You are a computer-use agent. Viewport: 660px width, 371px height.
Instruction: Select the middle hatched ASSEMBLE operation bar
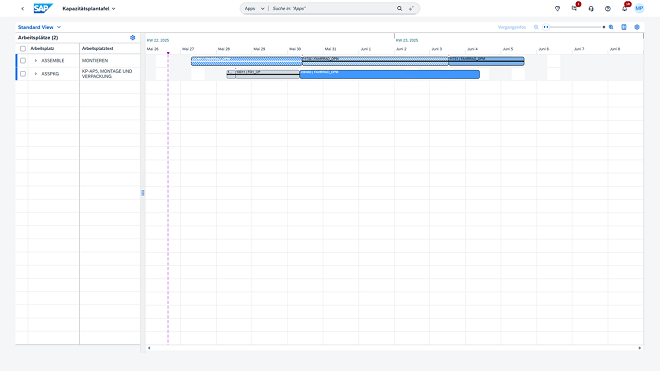click(x=375, y=61)
